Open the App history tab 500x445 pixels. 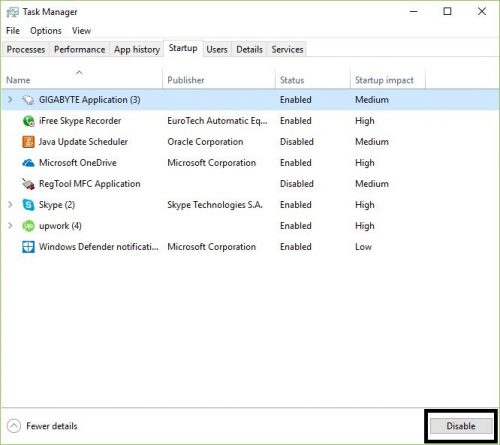pos(137,49)
